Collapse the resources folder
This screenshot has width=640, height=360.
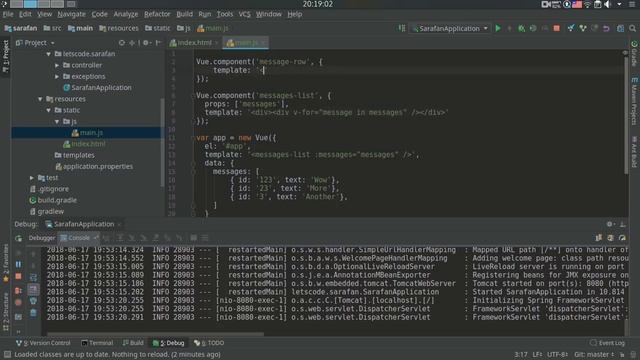pos(40,99)
